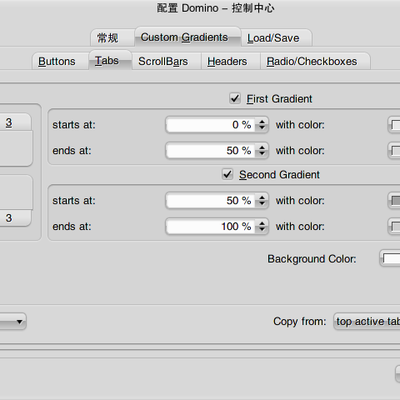This screenshot has width=400, height=400.
Task: Increase First Gradient ends at value
Action: coord(262,147)
